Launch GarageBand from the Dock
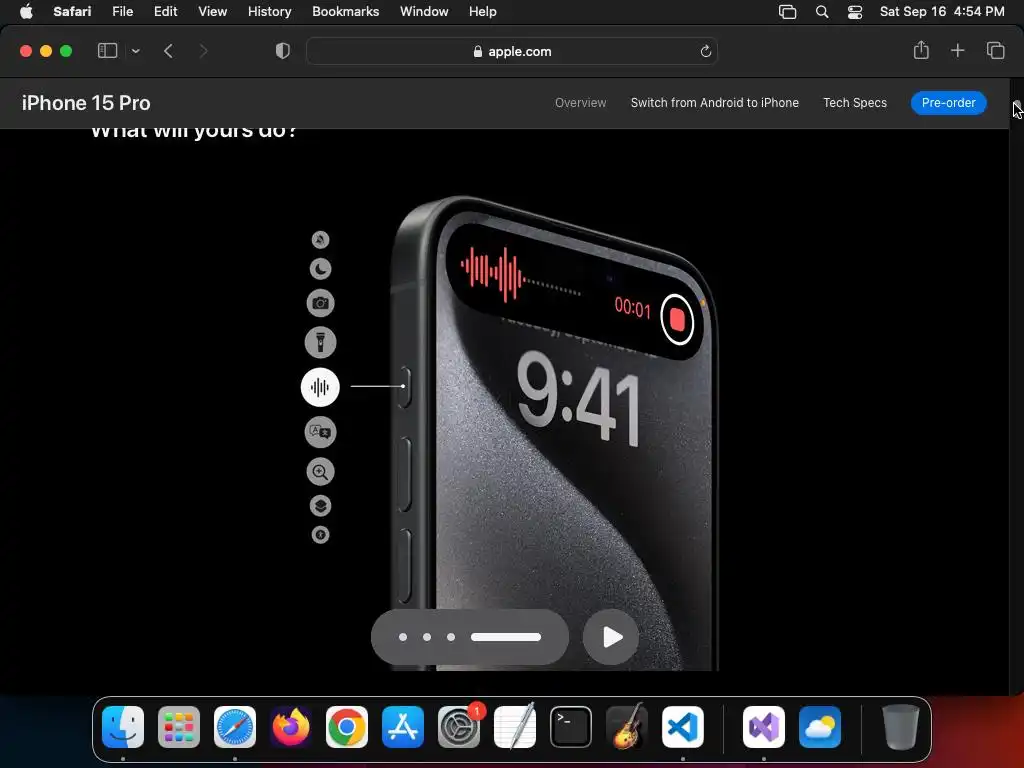The height and width of the screenshot is (768, 1024). 627,727
